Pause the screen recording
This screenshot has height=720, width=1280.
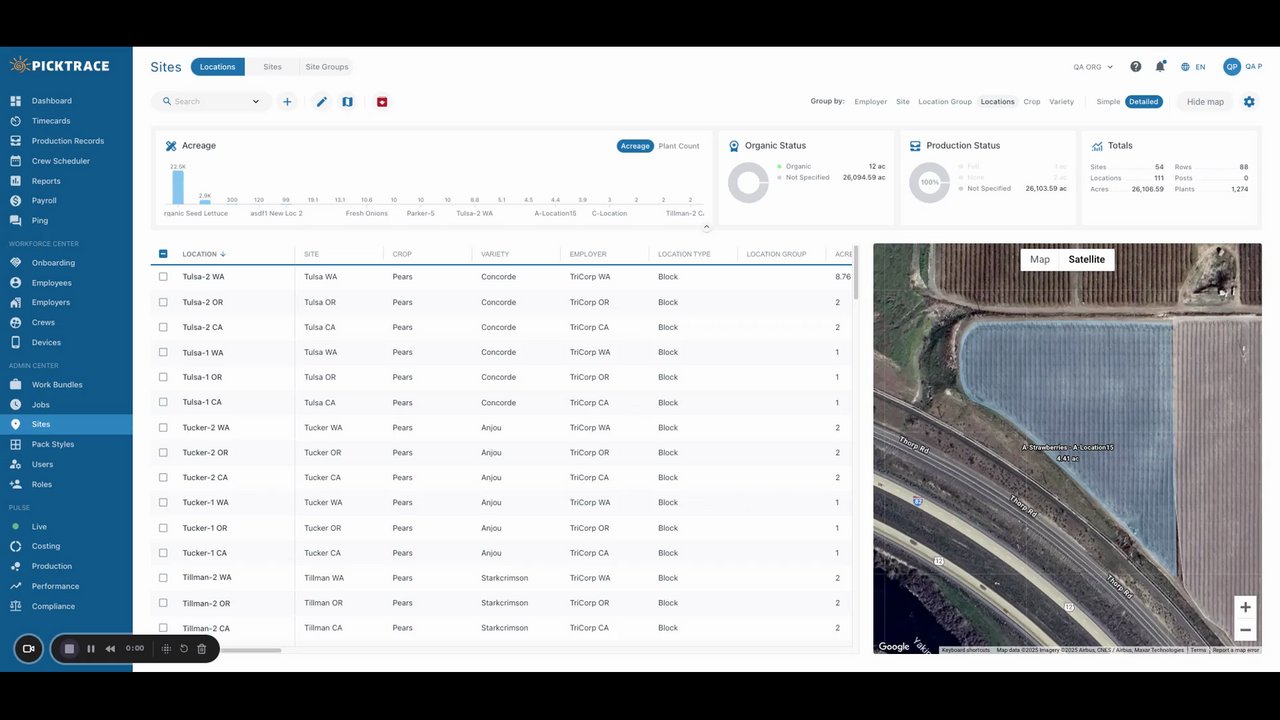point(91,649)
